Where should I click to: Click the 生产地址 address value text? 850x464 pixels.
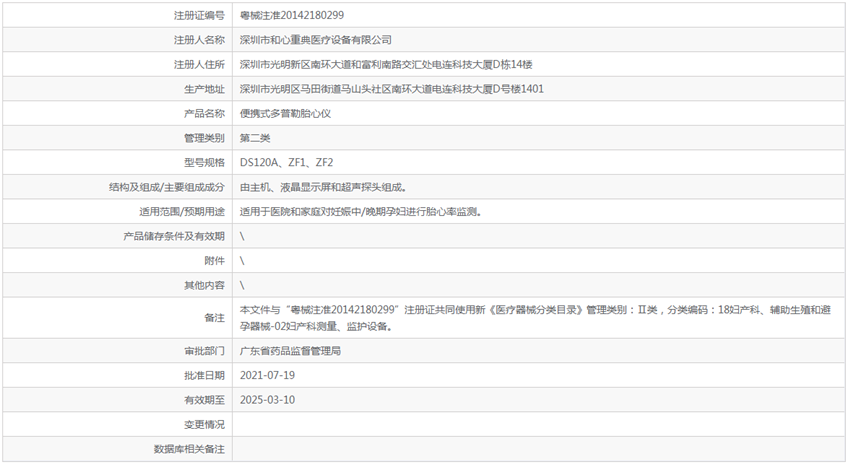[x=391, y=89]
